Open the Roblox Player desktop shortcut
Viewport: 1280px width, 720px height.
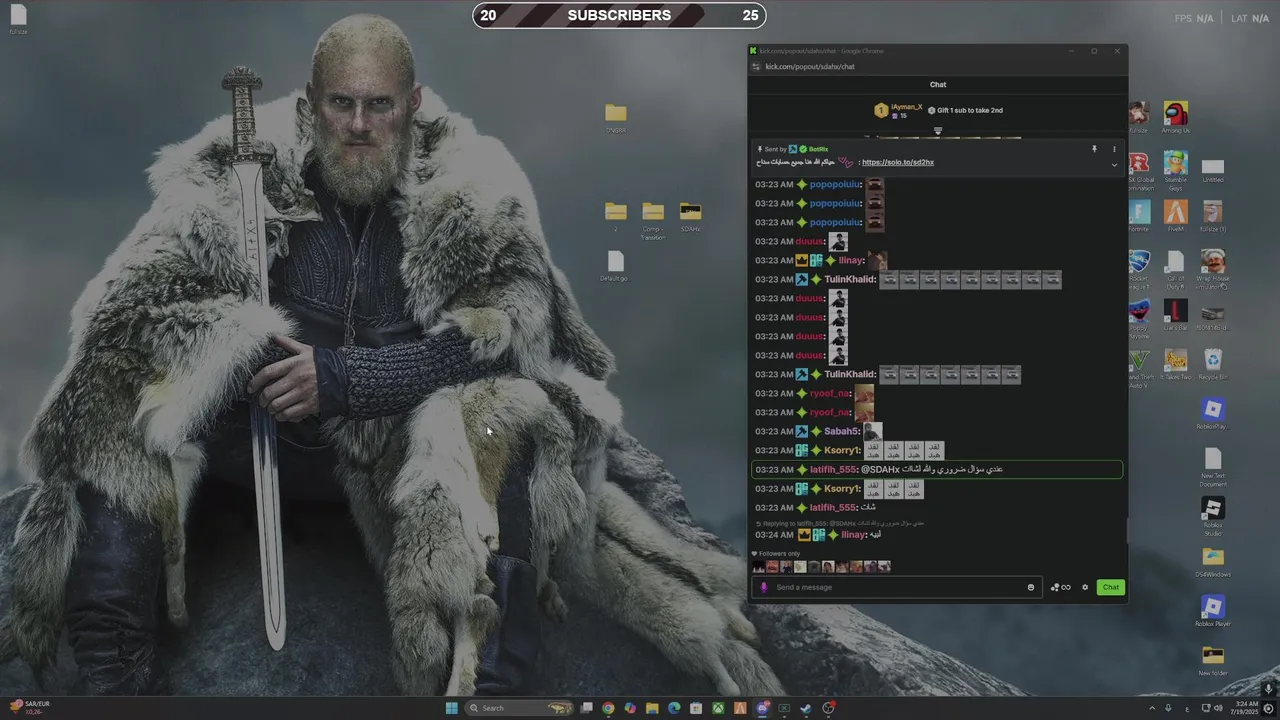tap(1213, 610)
